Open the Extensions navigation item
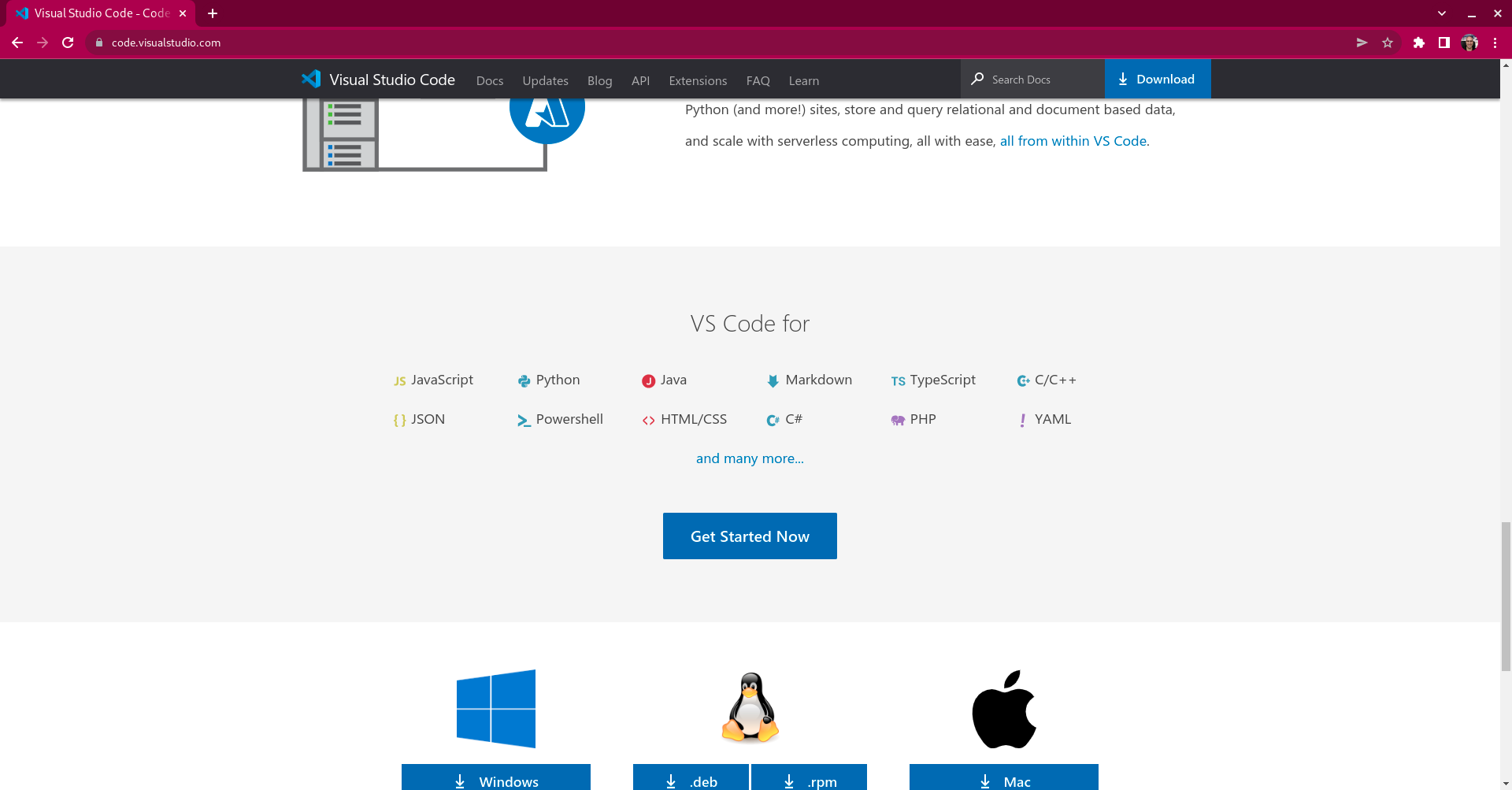Viewport: 1512px width, 790px height. coord(698,80)
